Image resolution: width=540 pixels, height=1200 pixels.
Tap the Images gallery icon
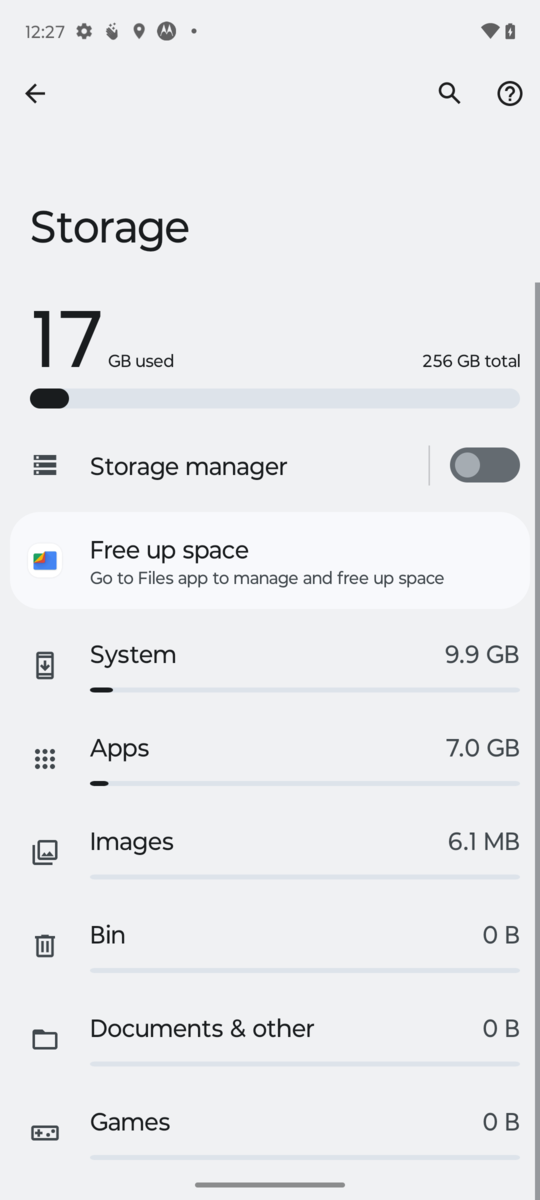[45, 852]
